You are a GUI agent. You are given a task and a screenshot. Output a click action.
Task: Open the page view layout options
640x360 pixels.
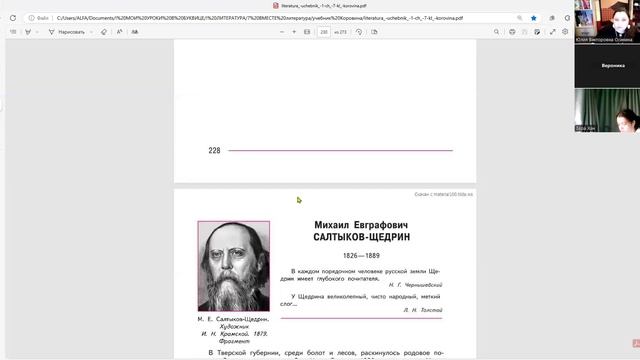(x=374, y=32)
